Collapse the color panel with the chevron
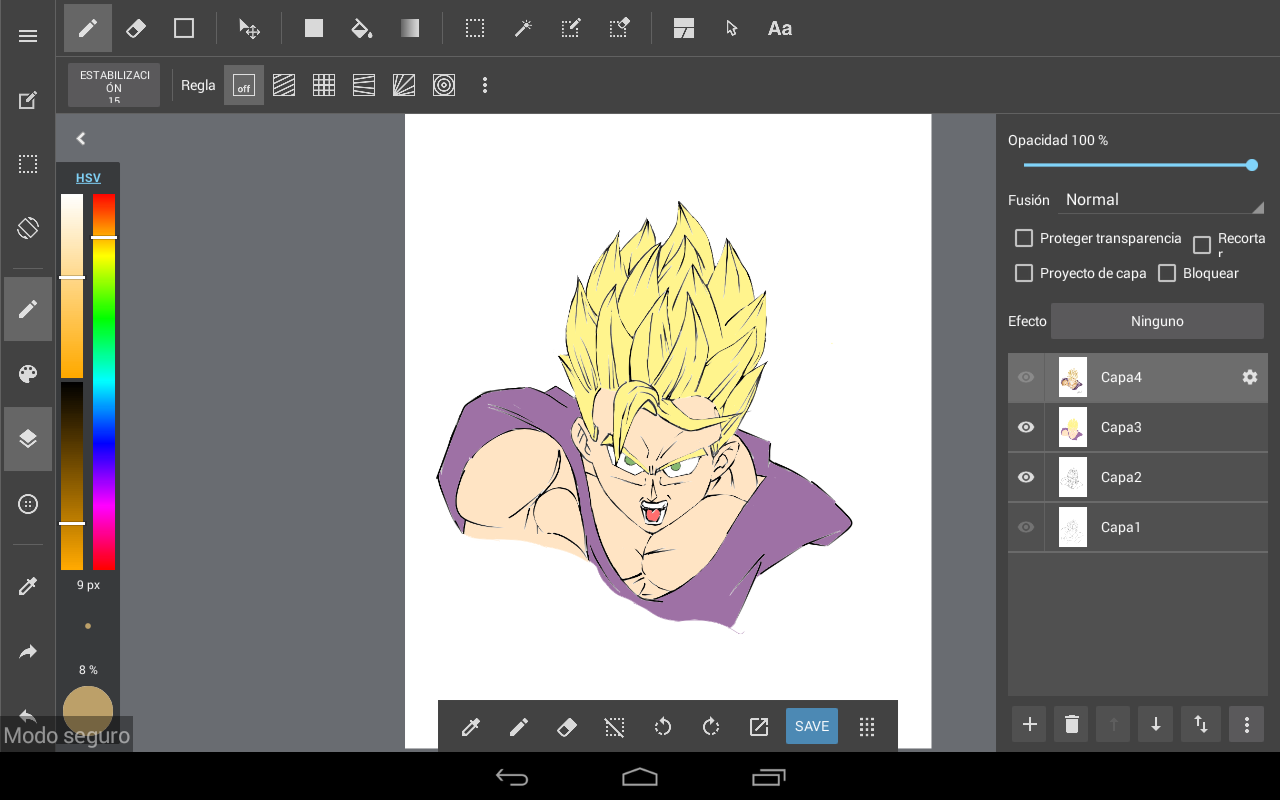The image size is (1280, 800). click(81, 139)
